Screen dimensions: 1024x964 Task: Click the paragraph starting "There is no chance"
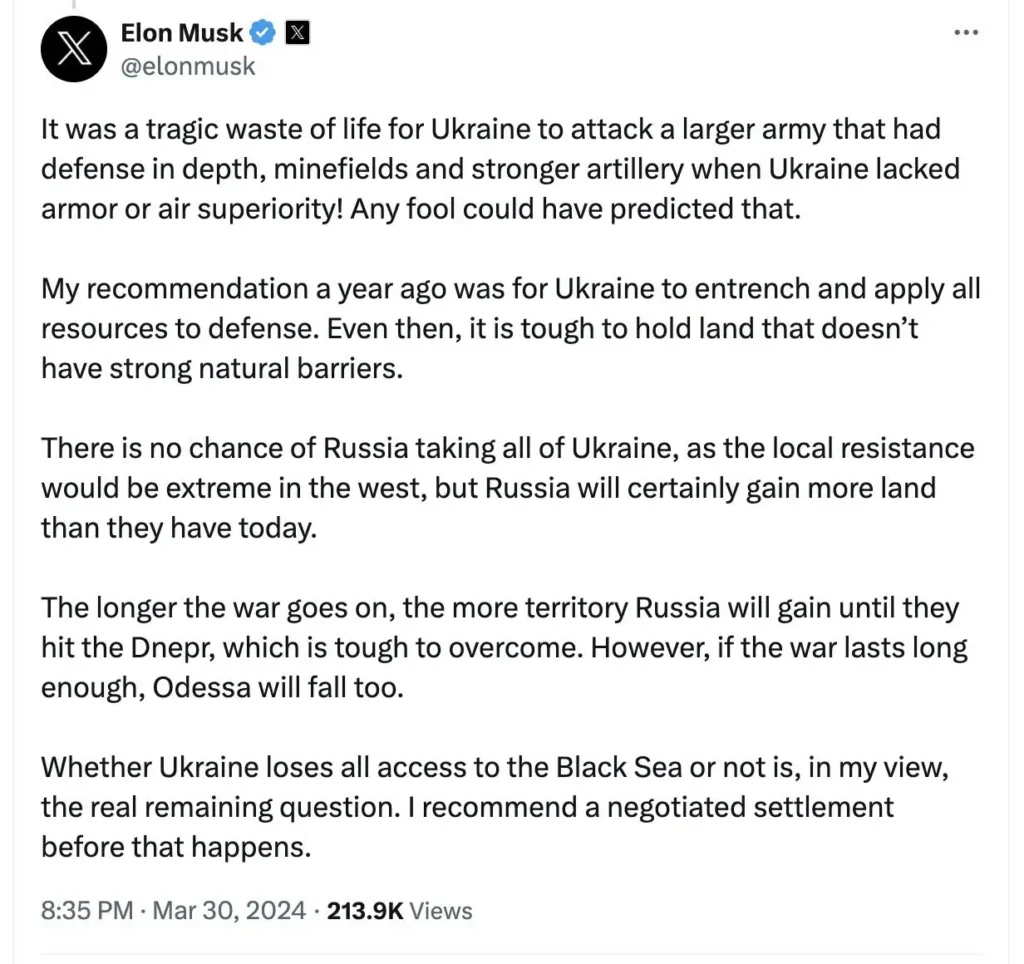coord(507,488)
